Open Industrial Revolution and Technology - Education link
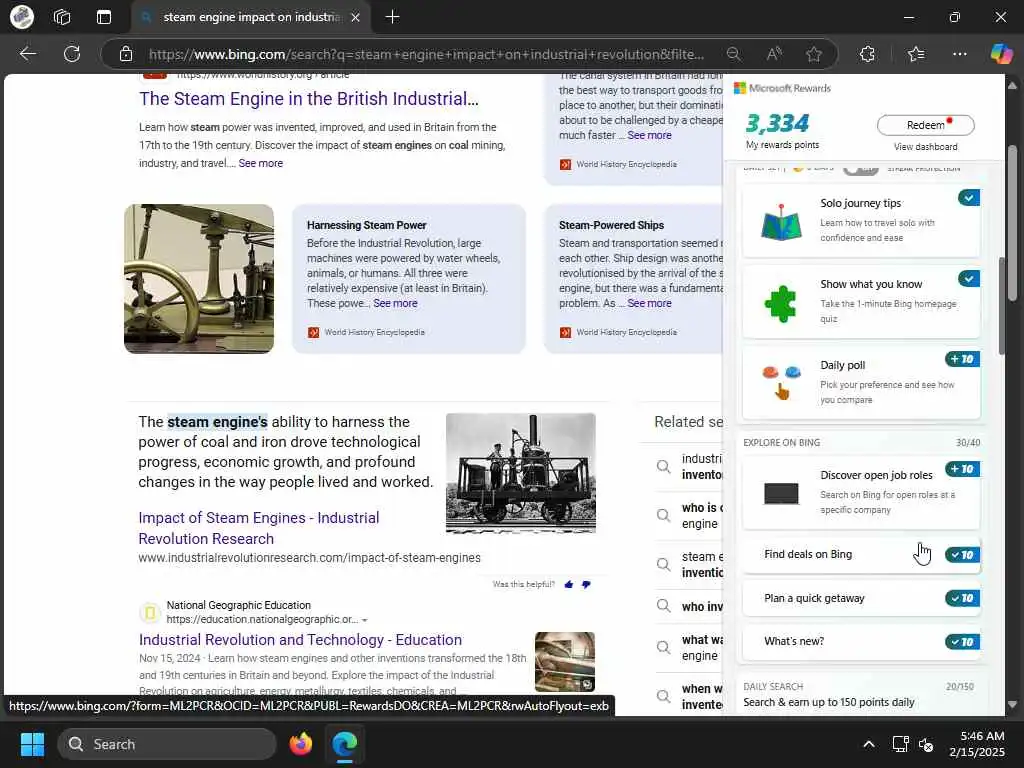The width and height of the screenshot is (1024, 768). click(x=300, y=640)
